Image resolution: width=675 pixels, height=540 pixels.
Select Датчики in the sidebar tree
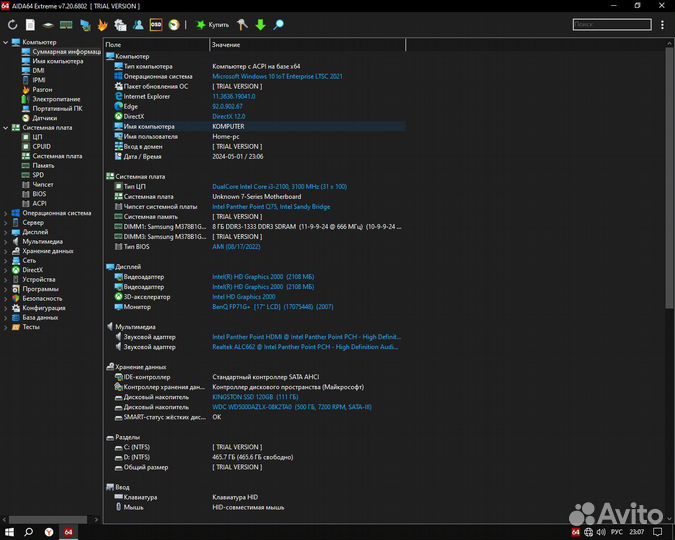coord(44,118)
